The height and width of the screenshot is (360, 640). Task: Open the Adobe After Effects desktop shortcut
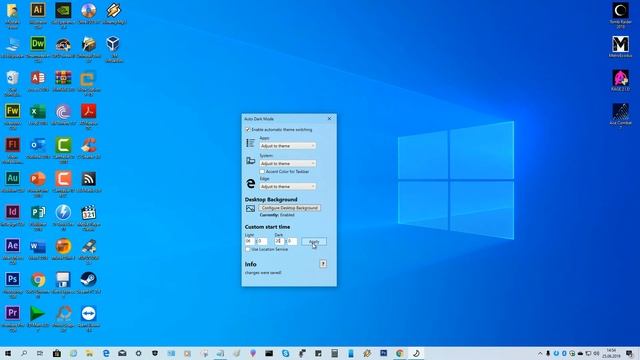pos(13,246)
